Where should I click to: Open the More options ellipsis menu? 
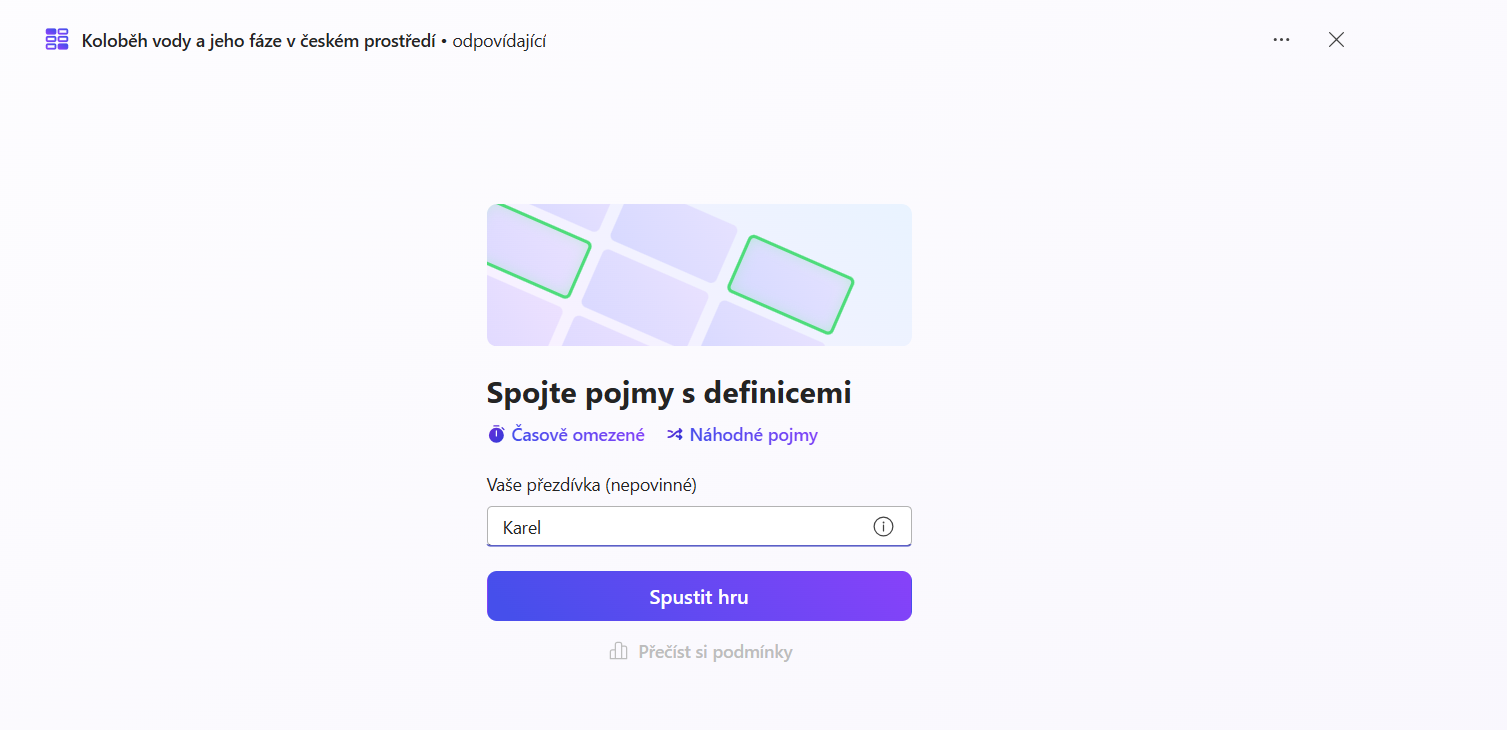(x=1281, y=40)
